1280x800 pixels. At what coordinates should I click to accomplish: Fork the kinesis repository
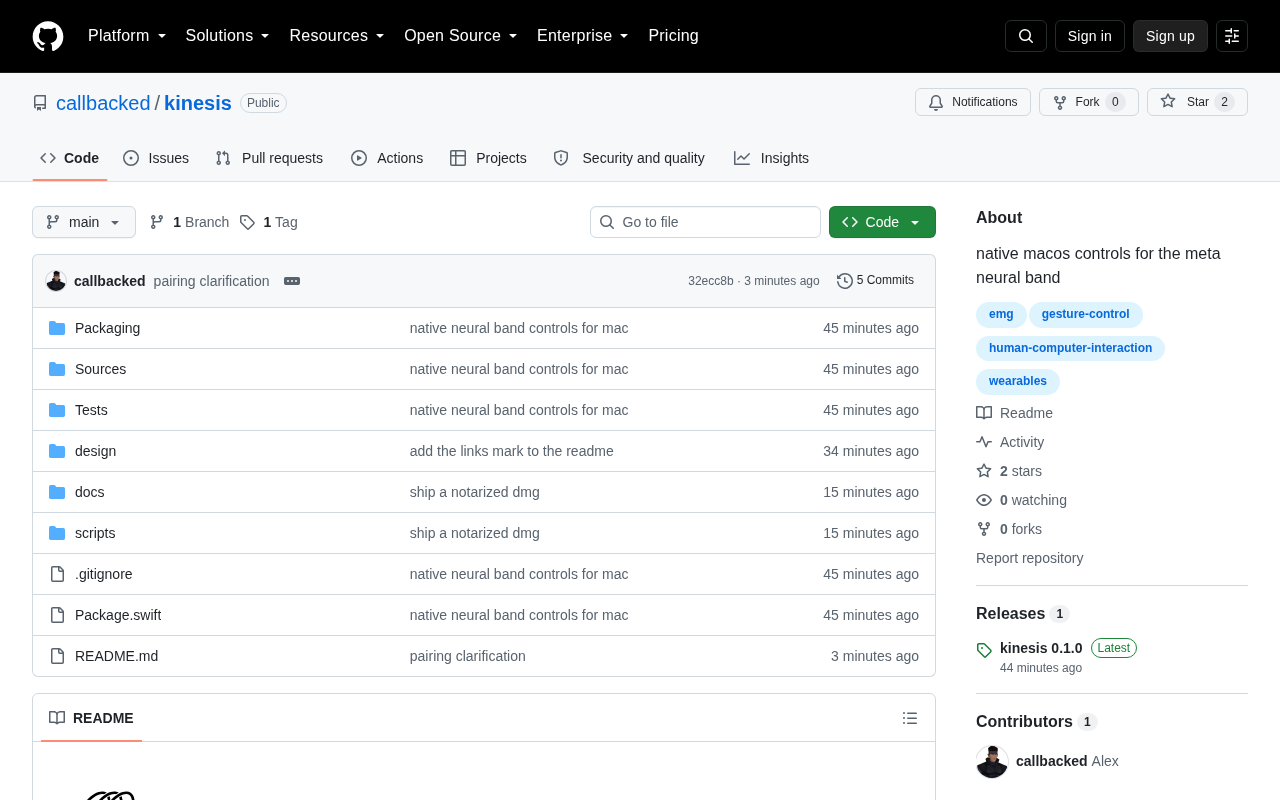click(1089, 102)
